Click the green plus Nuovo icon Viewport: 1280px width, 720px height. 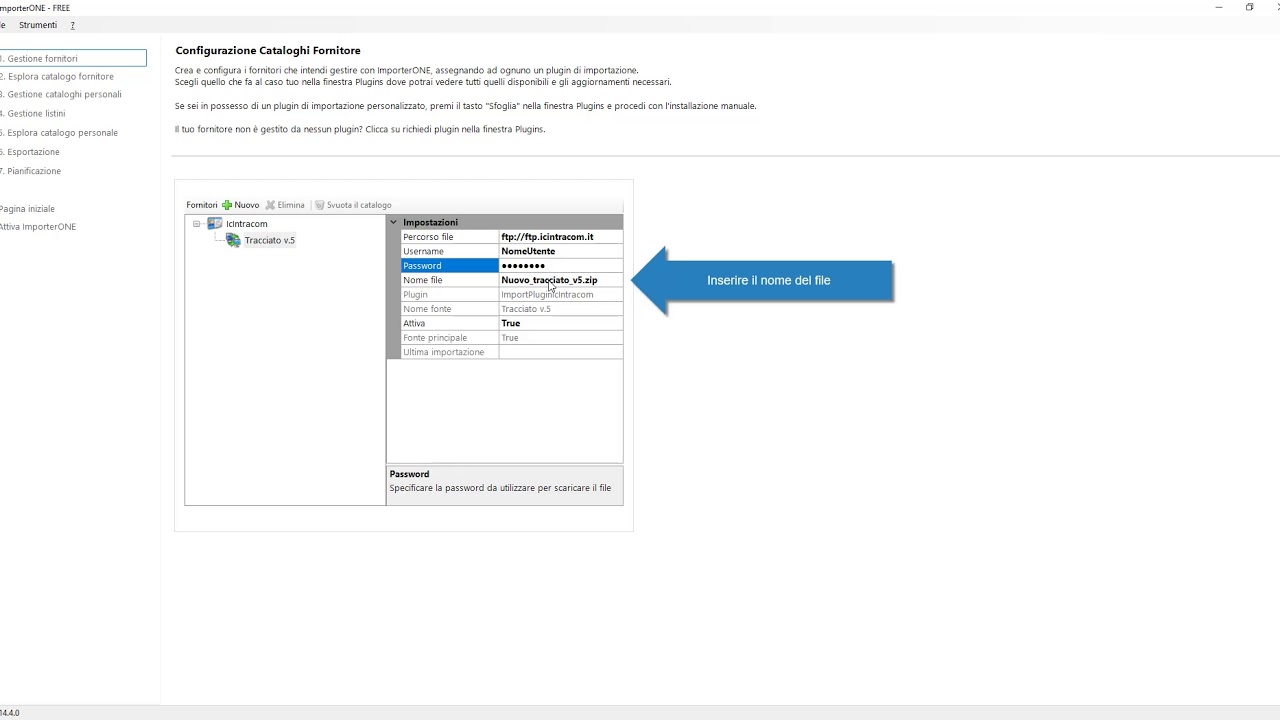(x=227, y=205)
